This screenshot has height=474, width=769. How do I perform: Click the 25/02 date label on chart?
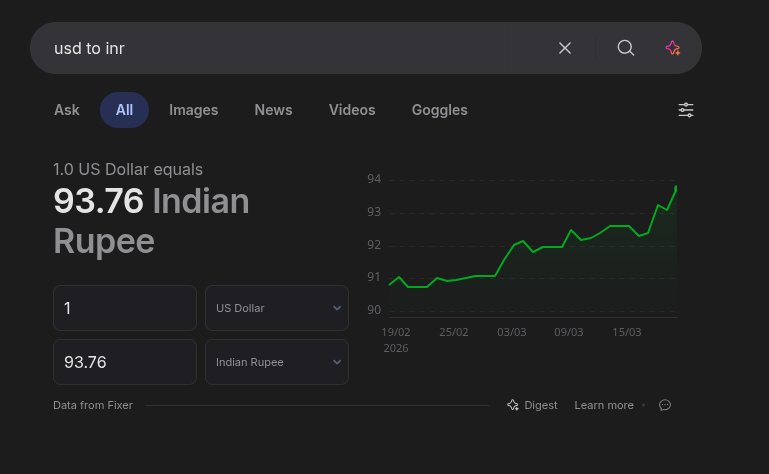click(x=454, y=332)
